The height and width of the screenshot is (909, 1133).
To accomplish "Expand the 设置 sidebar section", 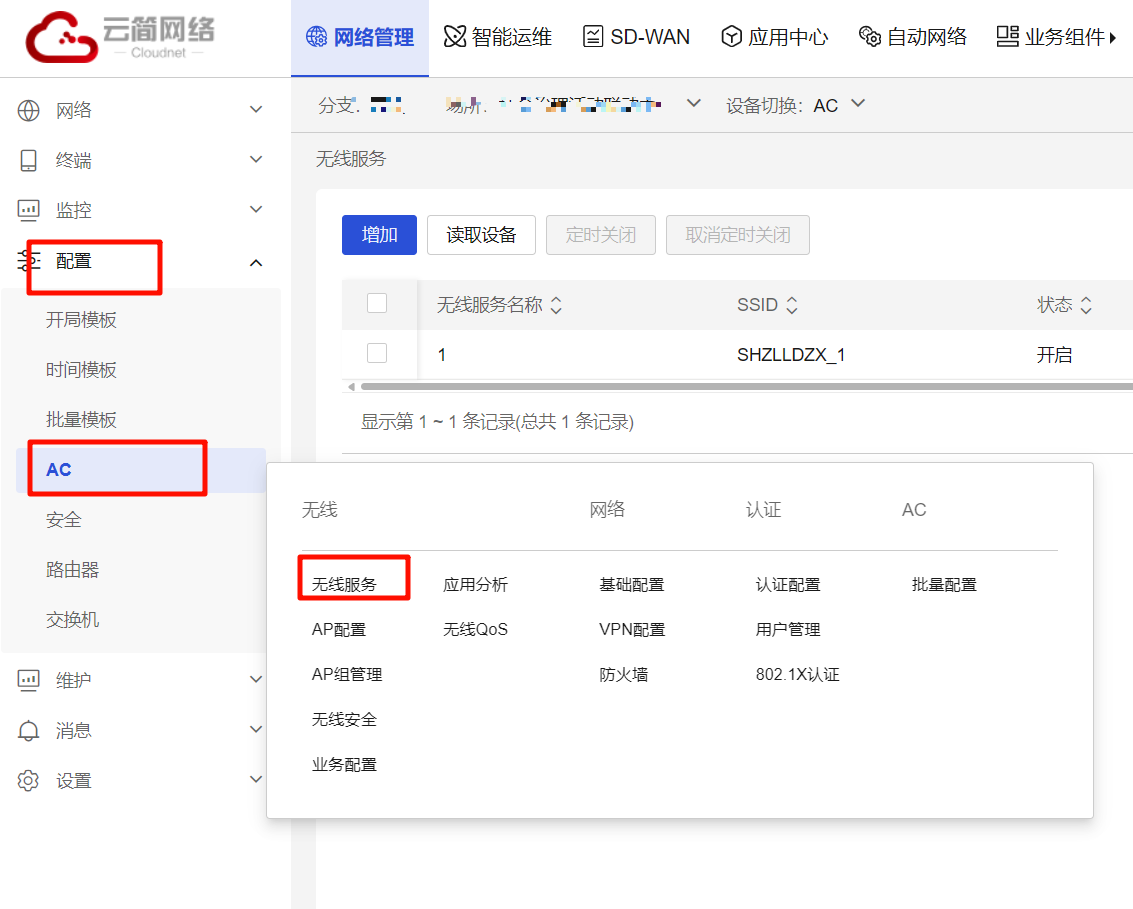I will pyautogui.click(x=256, y=779).
